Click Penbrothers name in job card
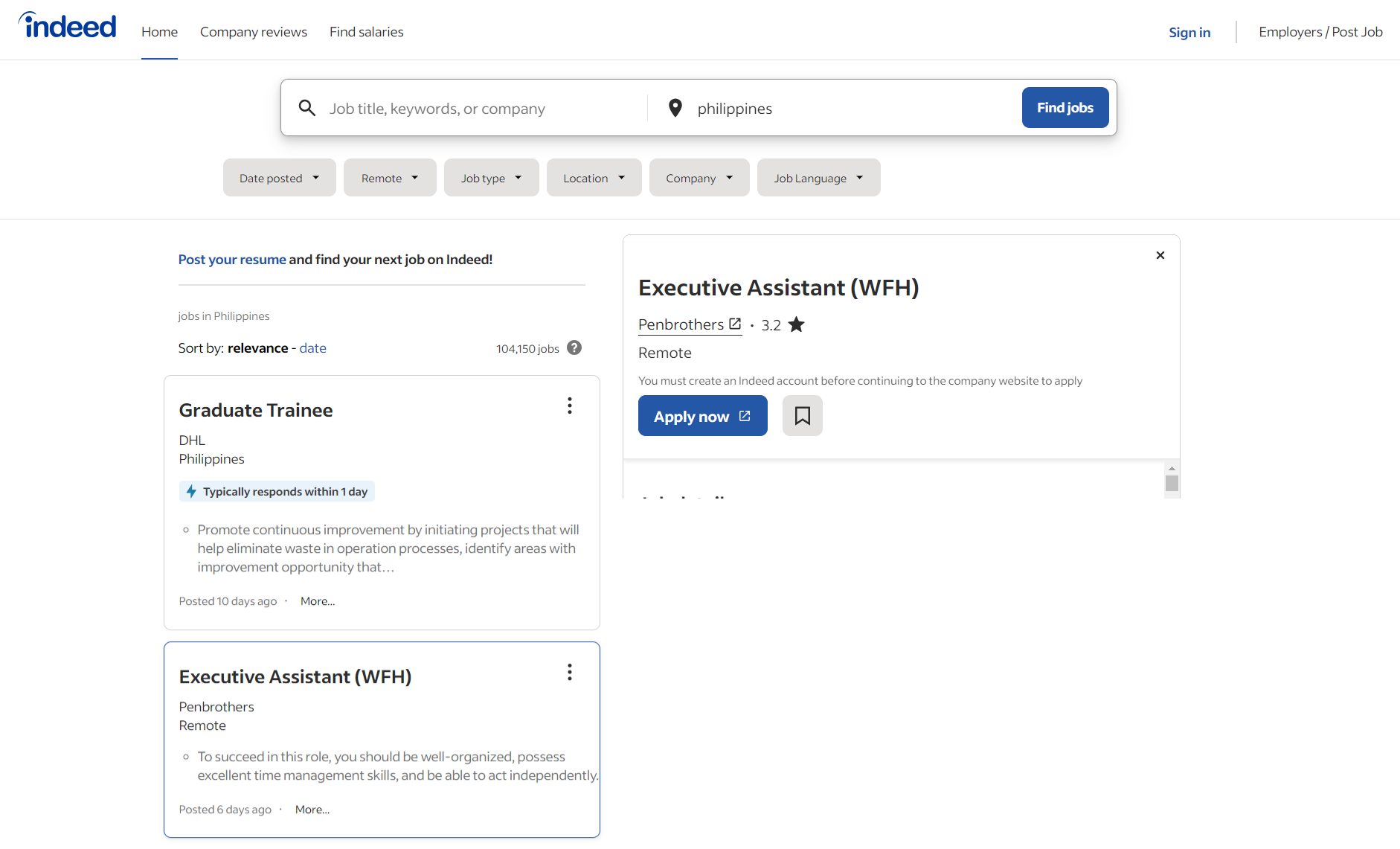Image resolution: width=1400 pixels, height=849 pixels. tap(216, 707)
